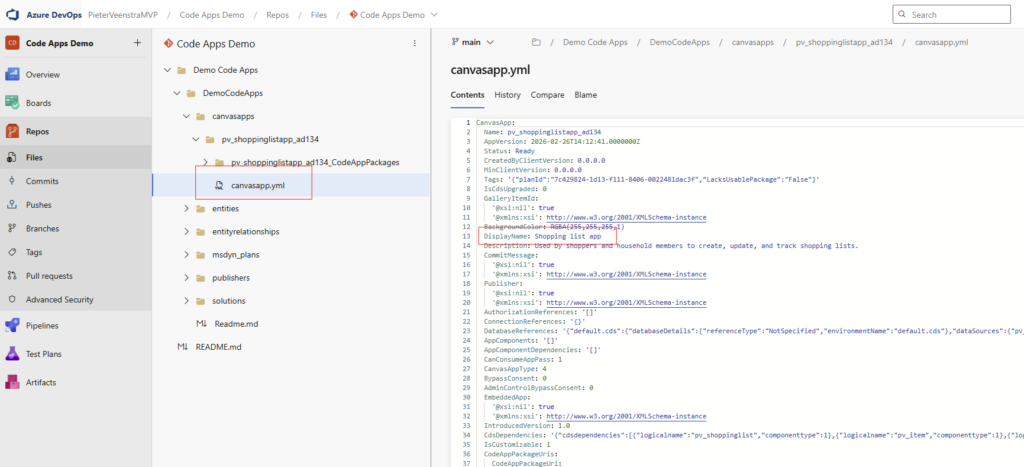Select the Pull requests icon in the sidebar
Image resolution: width=1024 pixels, height=467 pixels.
coord(12,276)
